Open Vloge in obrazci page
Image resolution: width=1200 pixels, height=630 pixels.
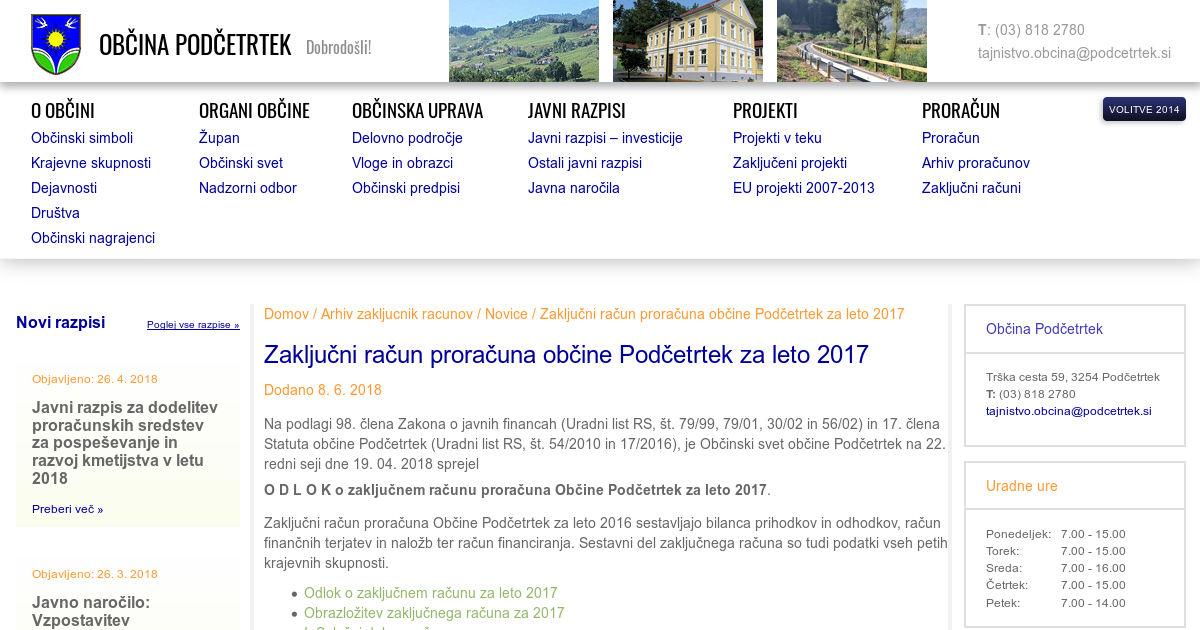[402, 163]
